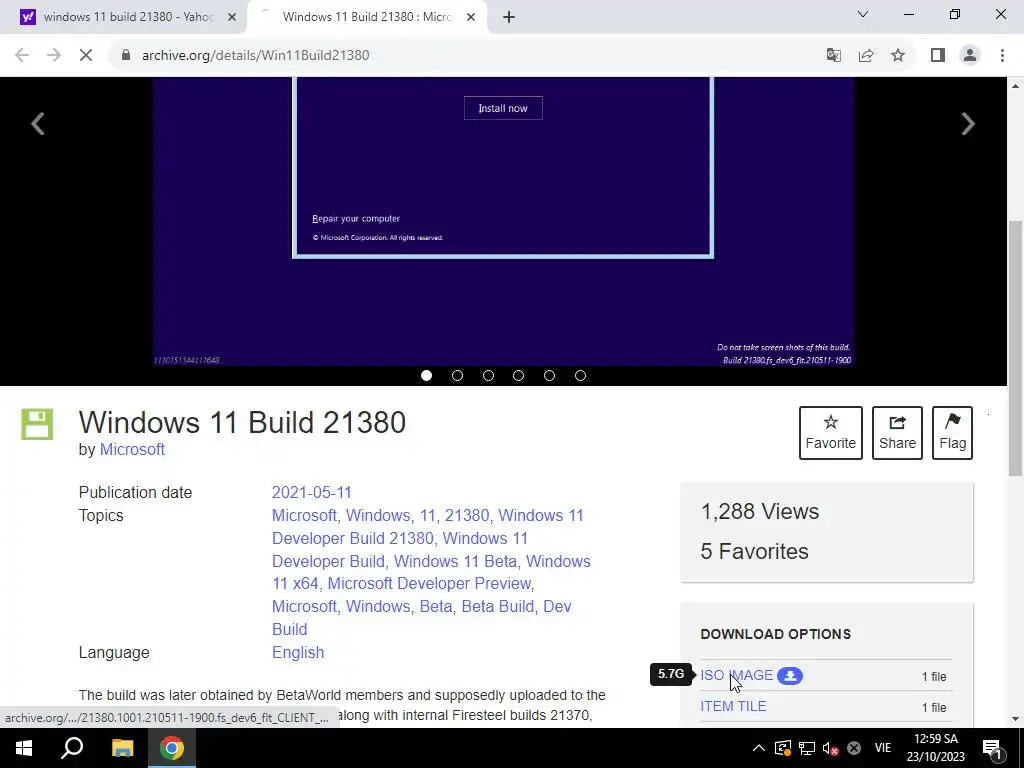The height and width of the screenshot is (768, 1024).
Task: Open Windows 11 Beta topic link
Action: coord(455,561)
